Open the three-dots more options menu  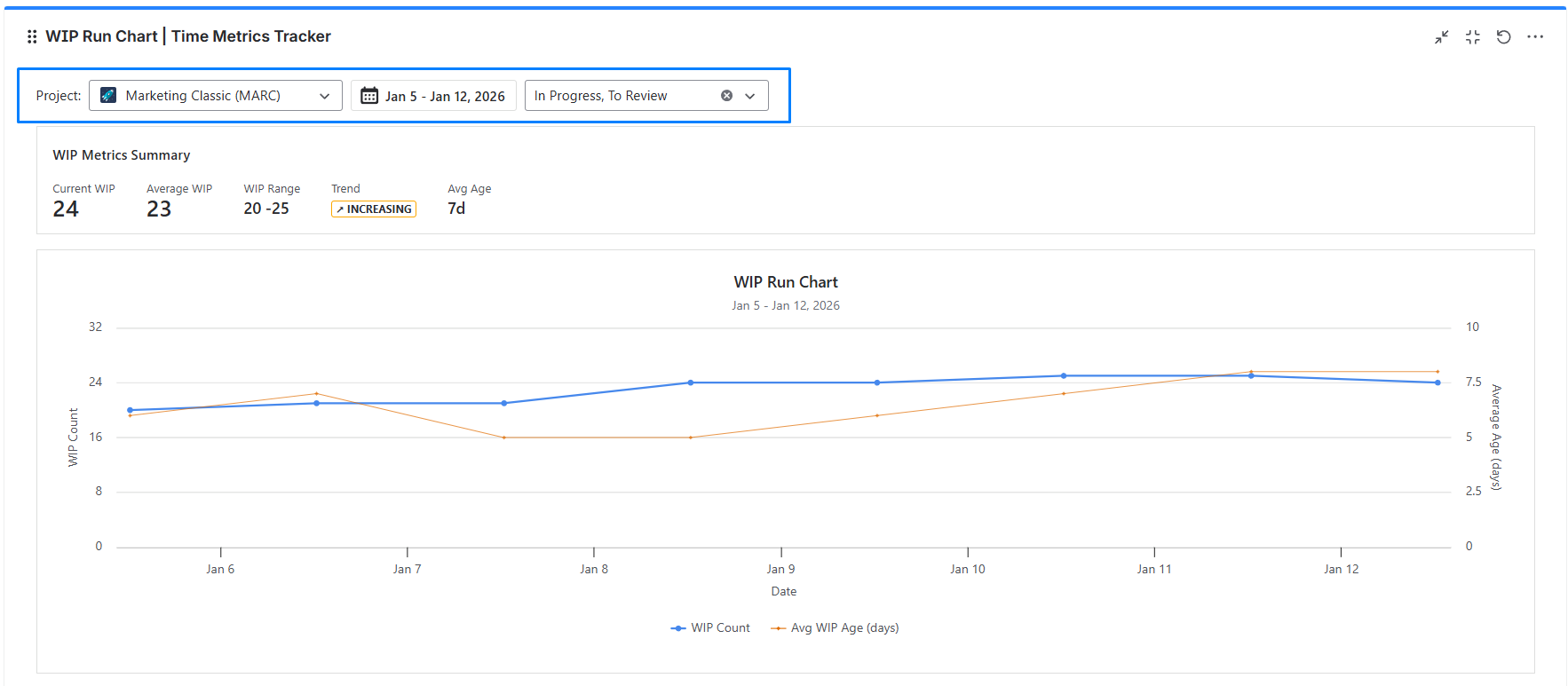1535,36
